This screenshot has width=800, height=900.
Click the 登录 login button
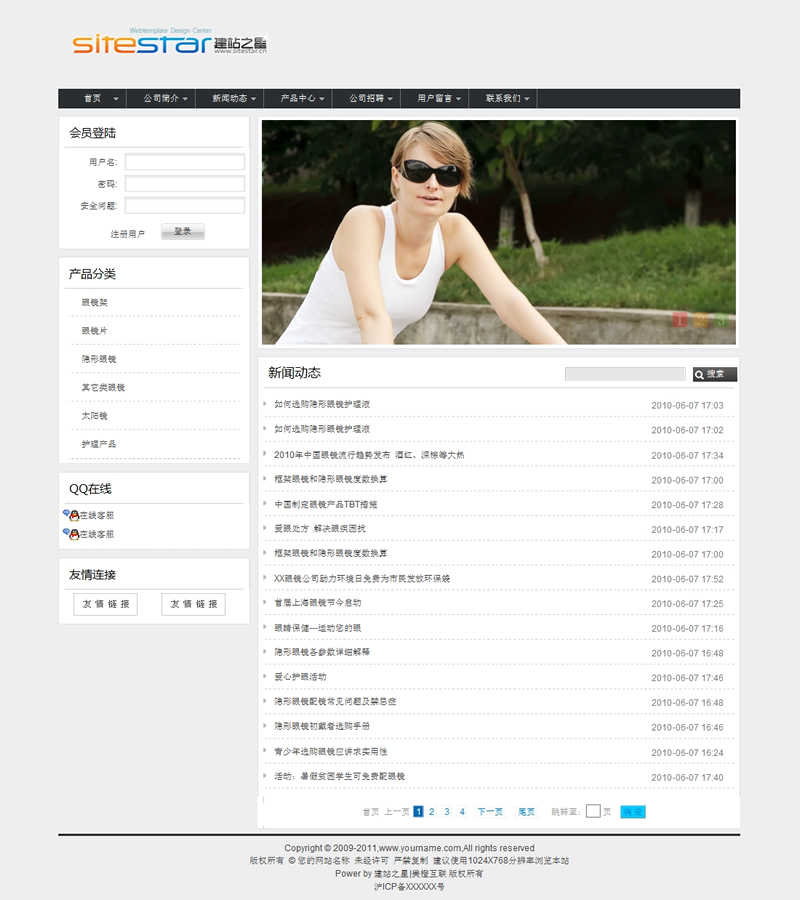183,232
